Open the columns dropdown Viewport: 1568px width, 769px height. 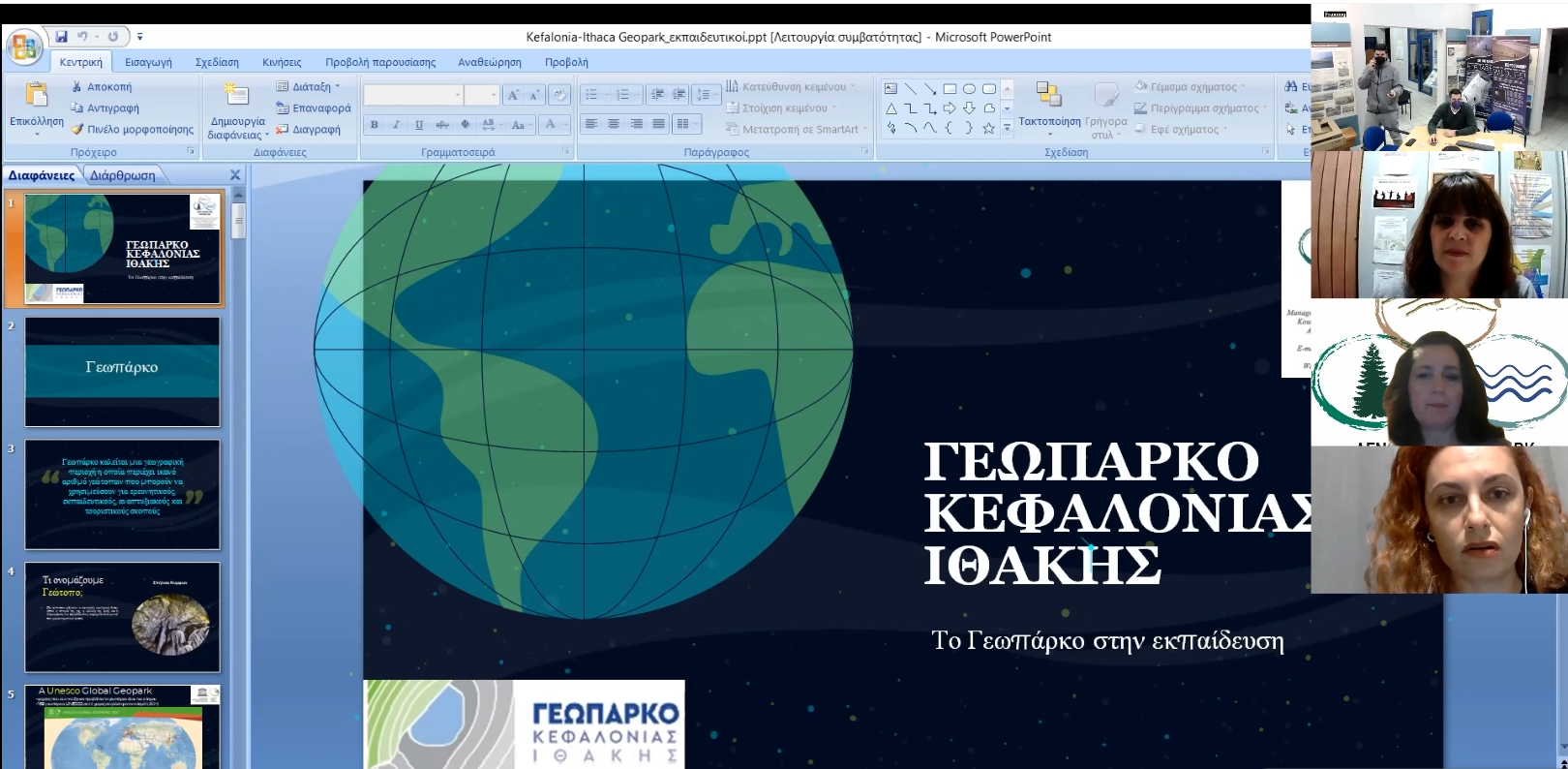click(686, 124)
